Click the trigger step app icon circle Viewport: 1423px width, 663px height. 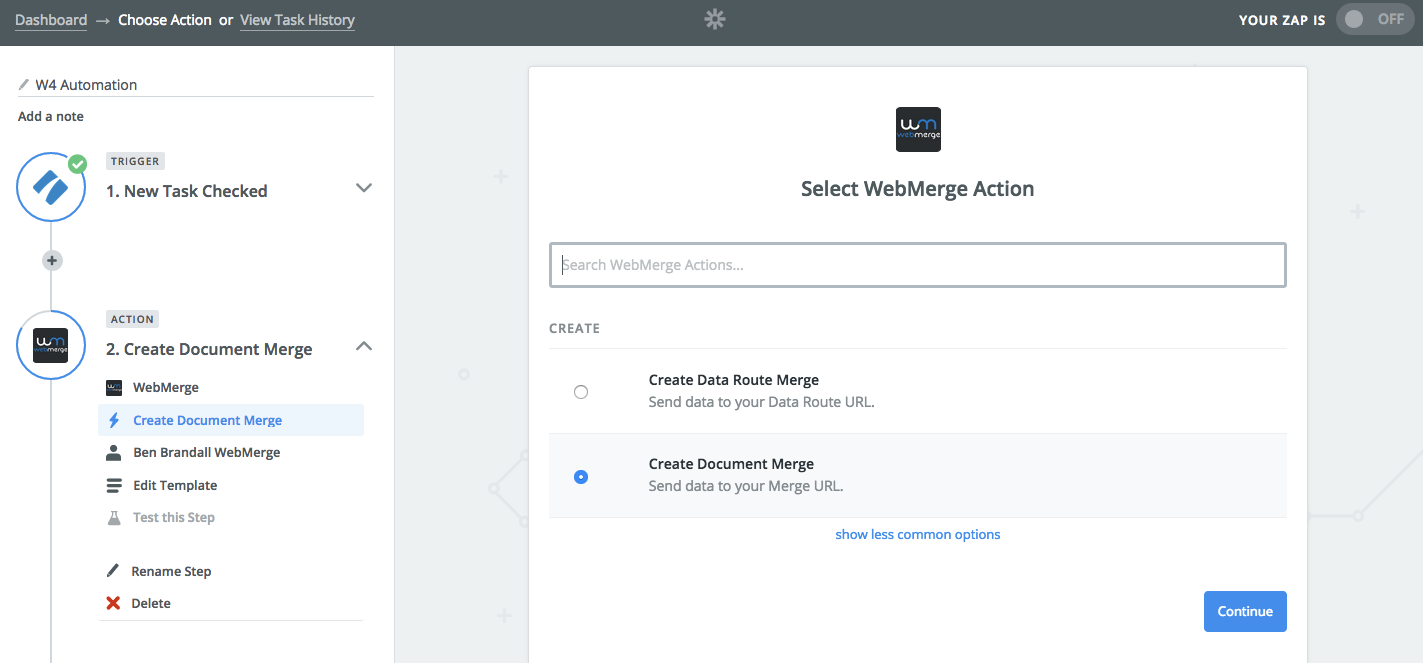(51, 187)
